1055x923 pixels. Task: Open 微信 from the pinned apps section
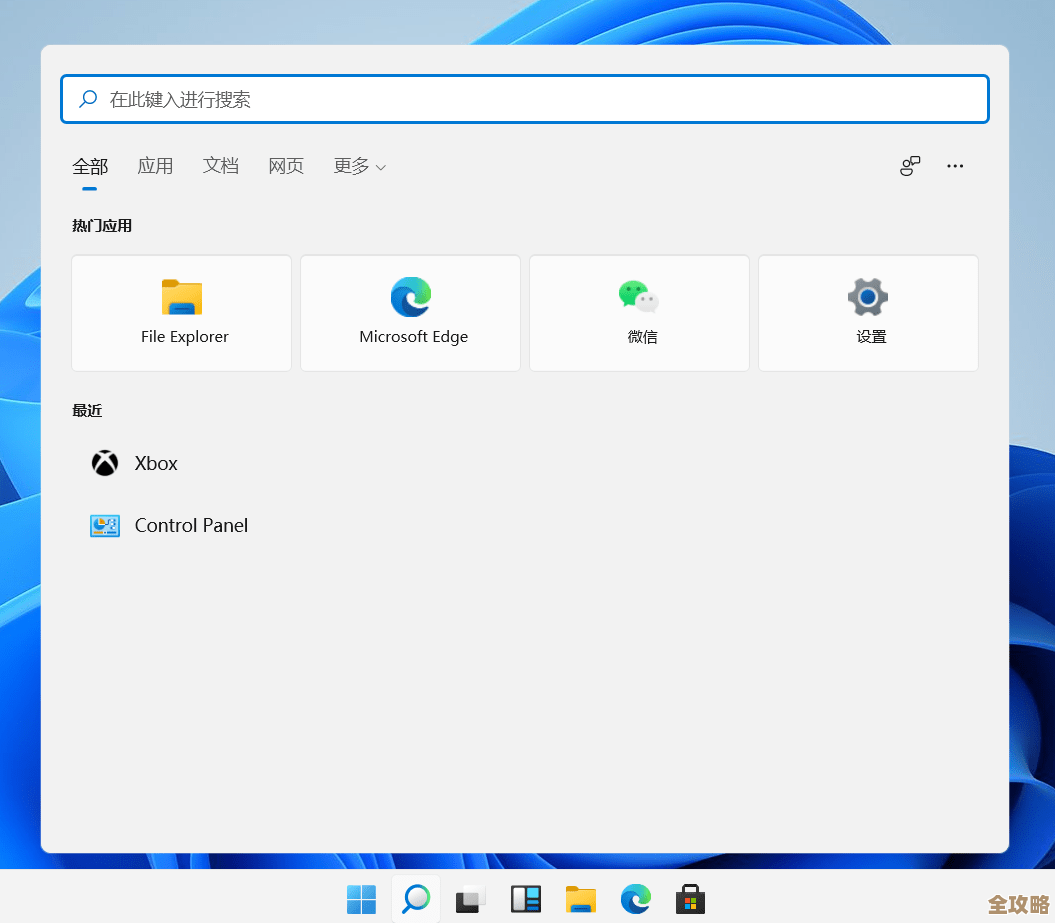click(639, 312)
